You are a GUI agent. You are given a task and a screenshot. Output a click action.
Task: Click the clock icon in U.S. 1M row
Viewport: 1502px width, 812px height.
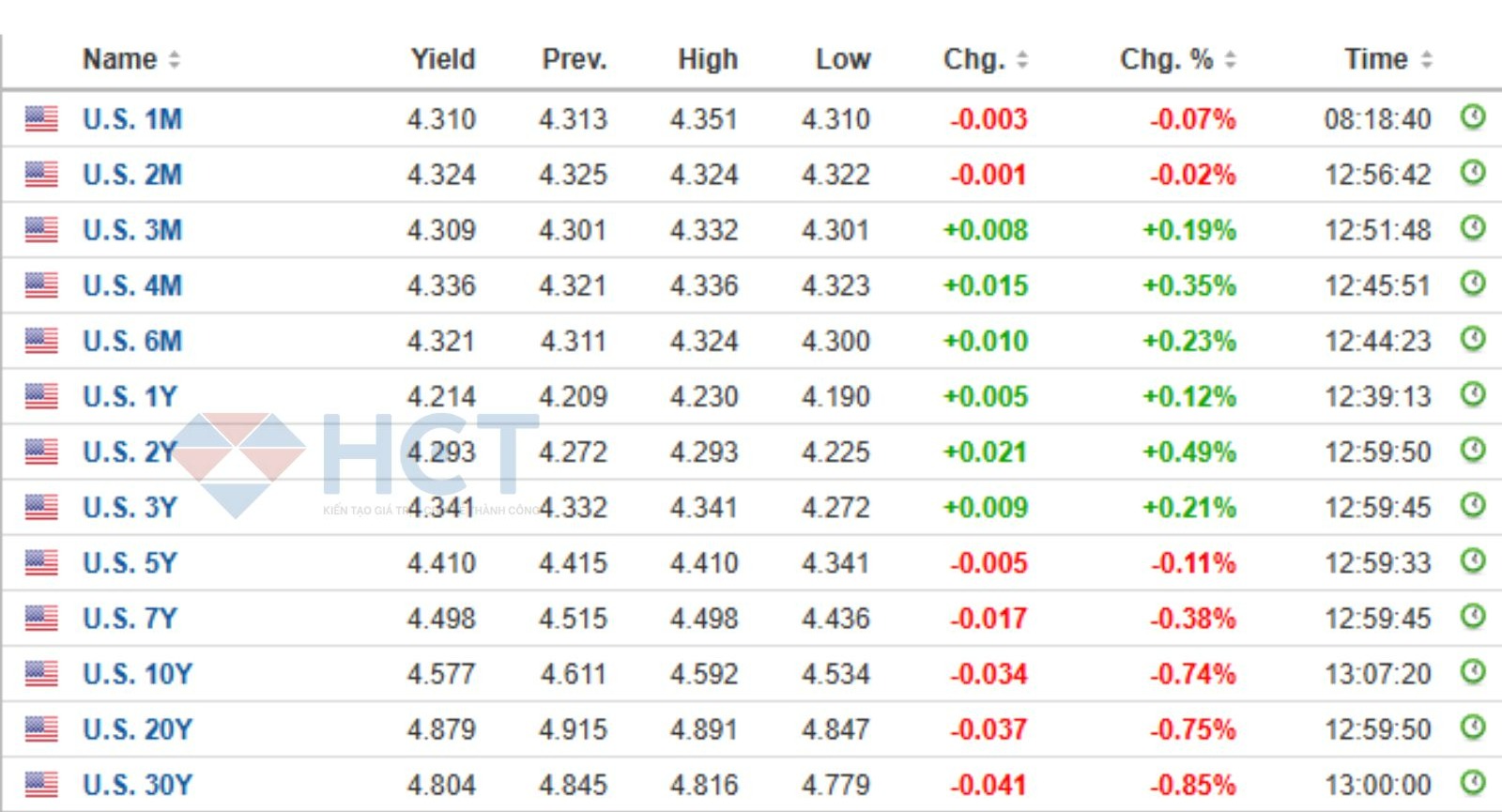pos(1473,117)
